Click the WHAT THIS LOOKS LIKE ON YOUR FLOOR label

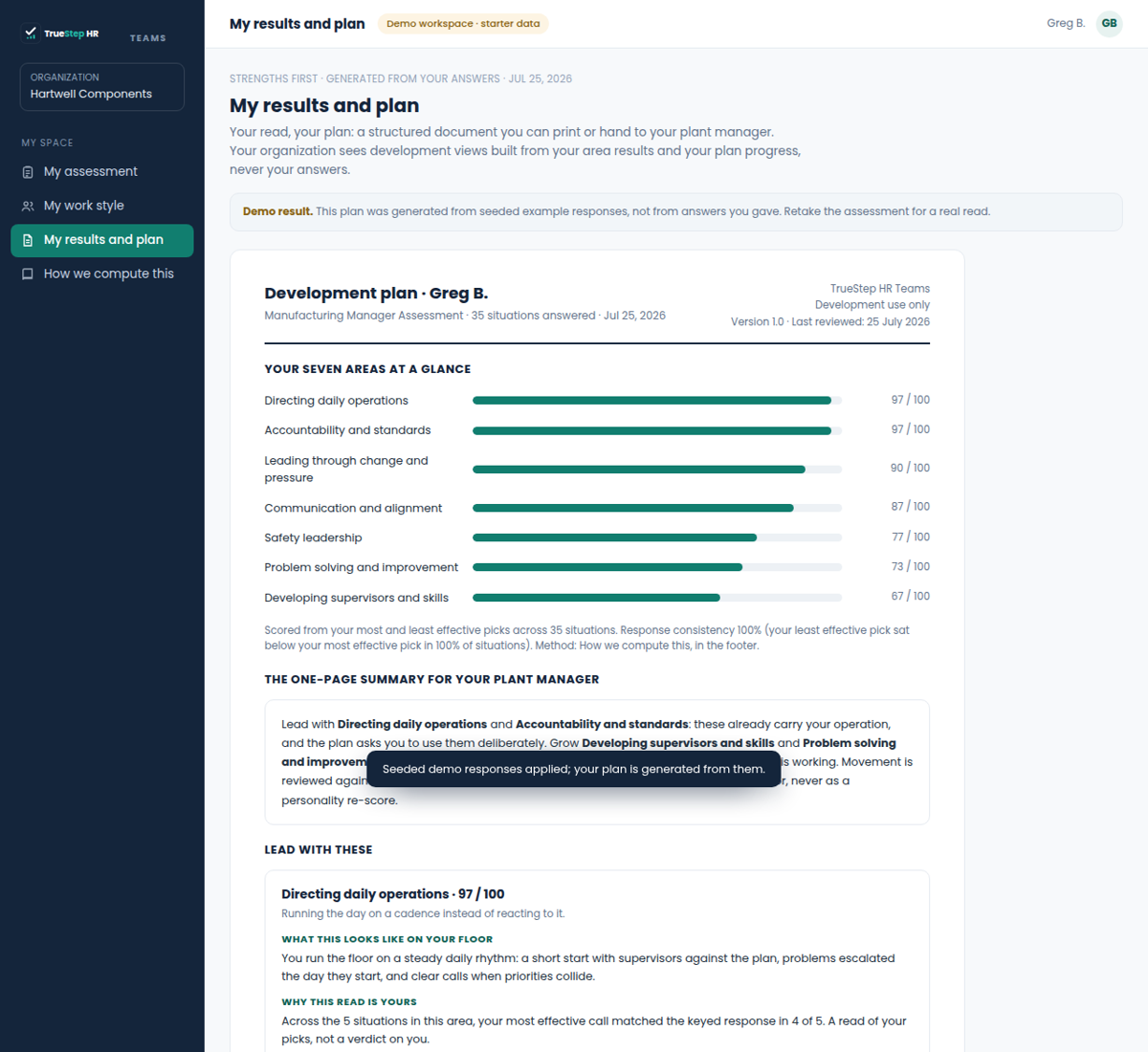386,939
